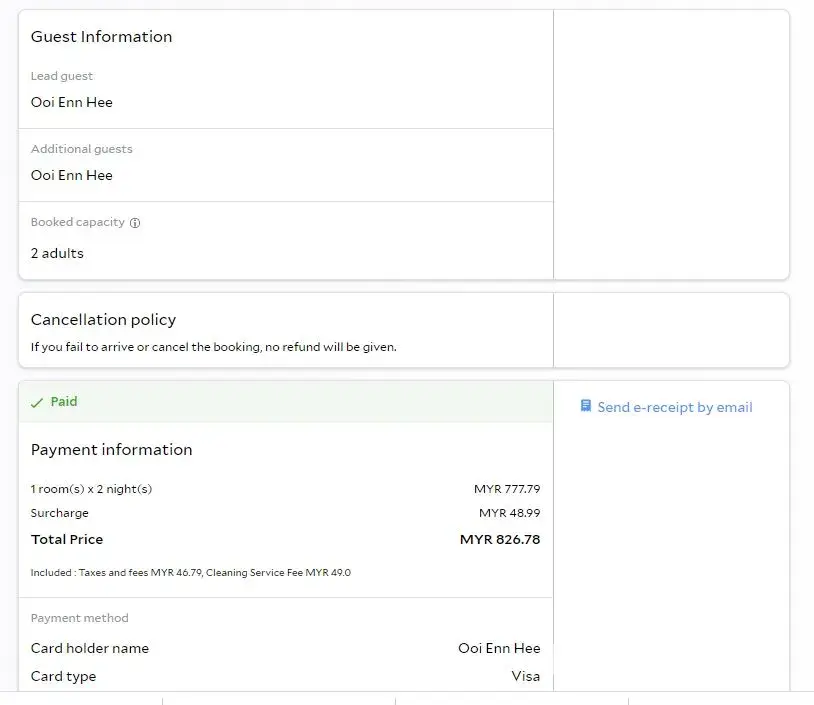Click the Booked capacity info icon
This screenshot has height=705, width=814.
tap(135, 223)
